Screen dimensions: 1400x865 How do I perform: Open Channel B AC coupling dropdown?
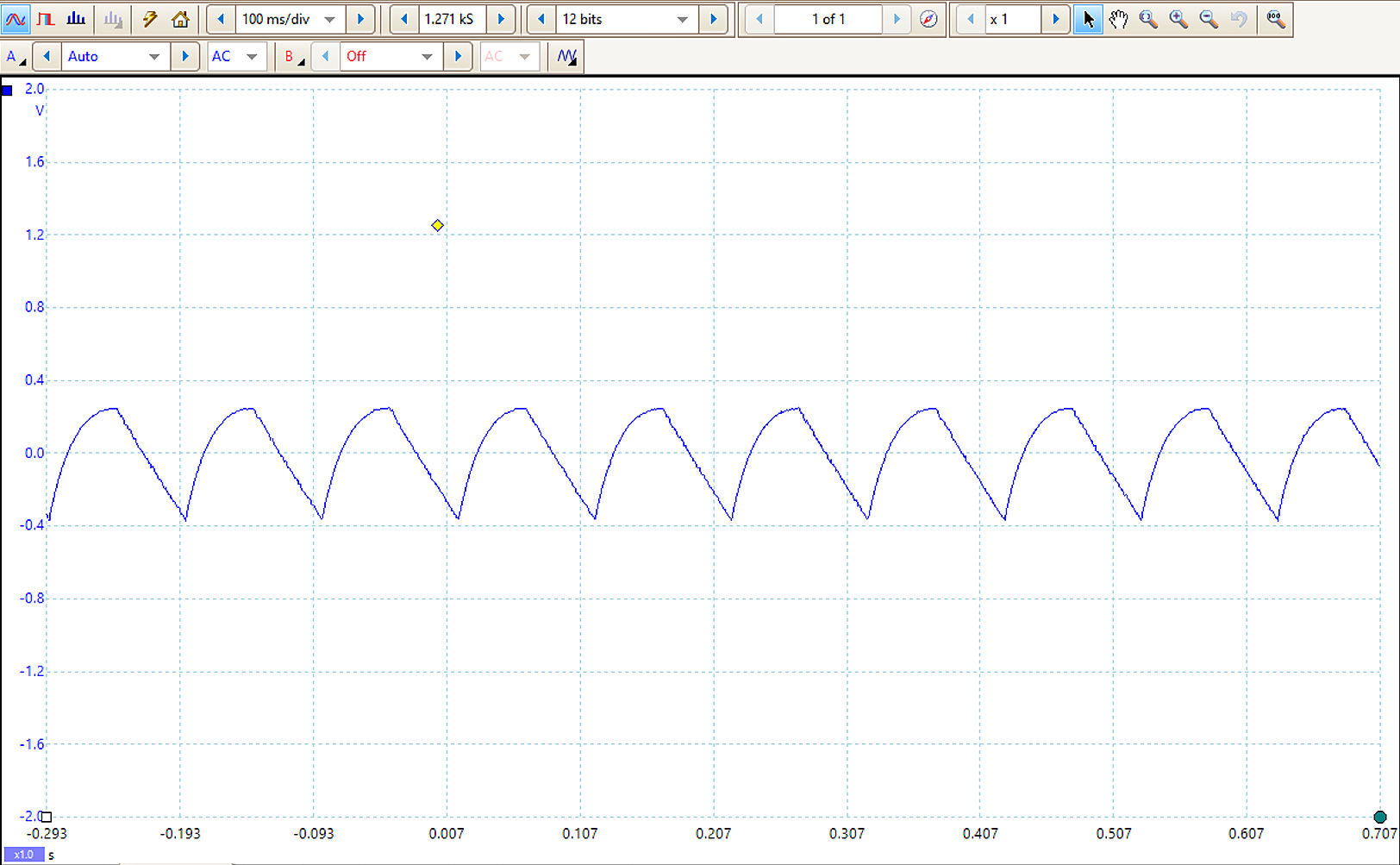point(509,56)
